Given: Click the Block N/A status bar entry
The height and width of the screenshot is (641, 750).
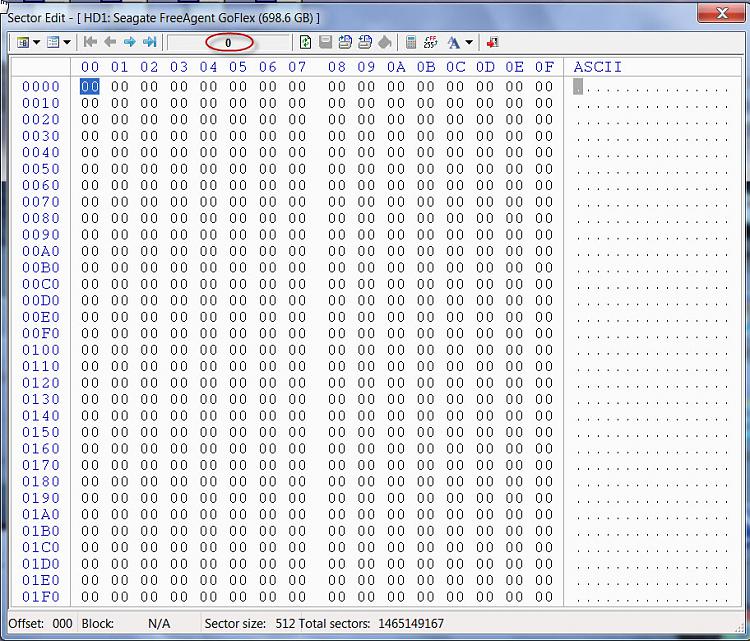Looking at the screenshot, I should 126,624.
